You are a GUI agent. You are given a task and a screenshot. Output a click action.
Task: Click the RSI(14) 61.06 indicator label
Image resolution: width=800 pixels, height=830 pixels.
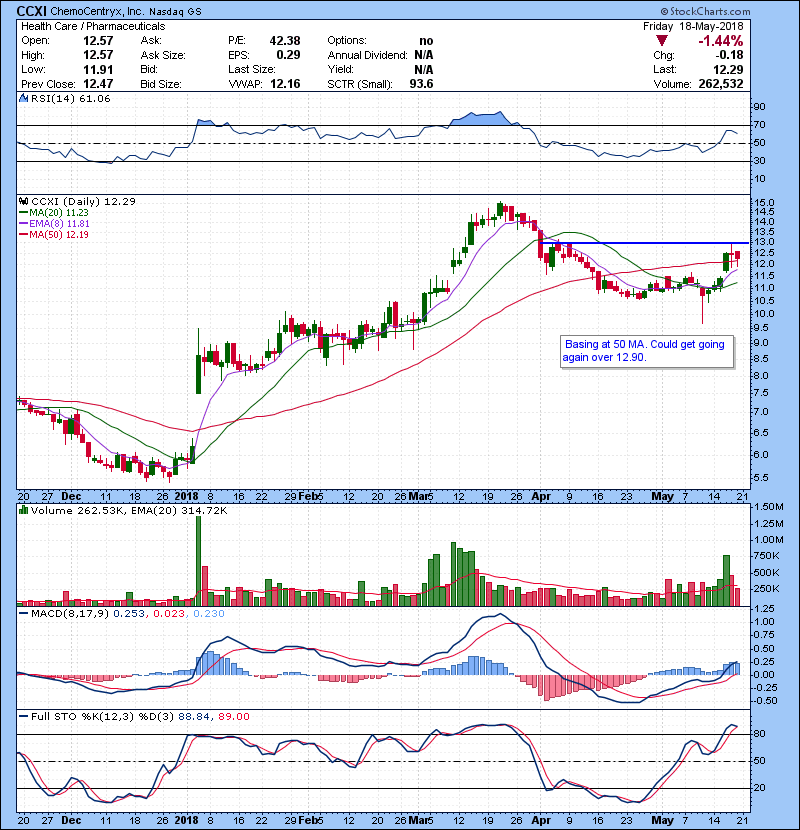click(70, 98)
